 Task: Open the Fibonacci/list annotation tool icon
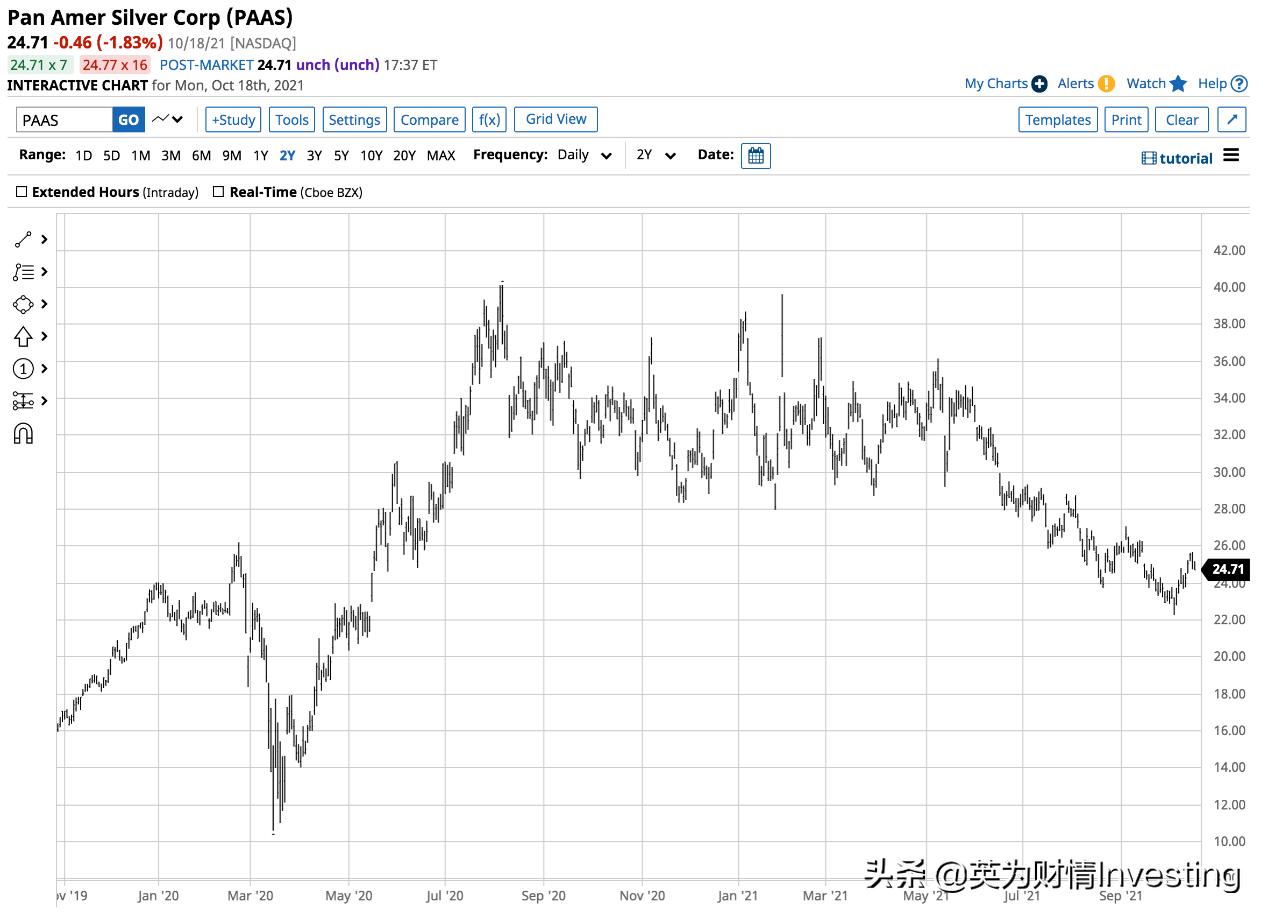[23, 272]
